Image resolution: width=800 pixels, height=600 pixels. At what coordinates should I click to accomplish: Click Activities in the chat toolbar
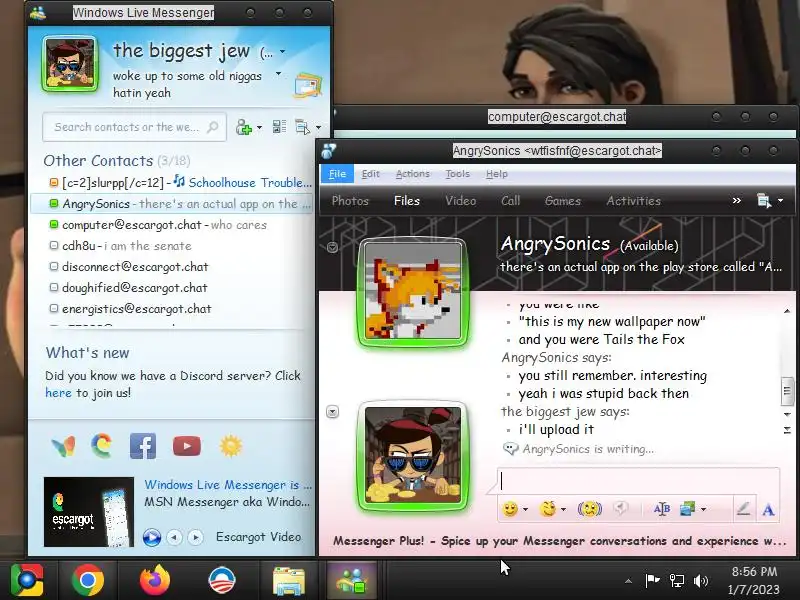pos(633,201)
